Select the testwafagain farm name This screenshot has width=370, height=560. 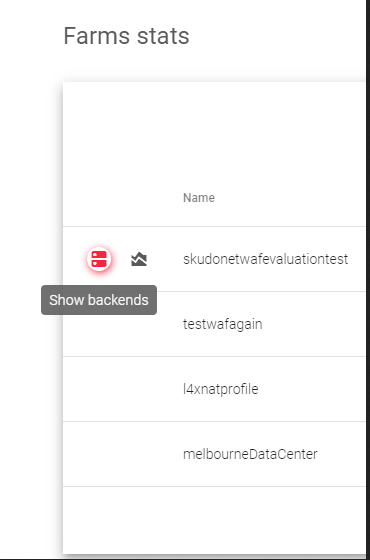[222, 324]
